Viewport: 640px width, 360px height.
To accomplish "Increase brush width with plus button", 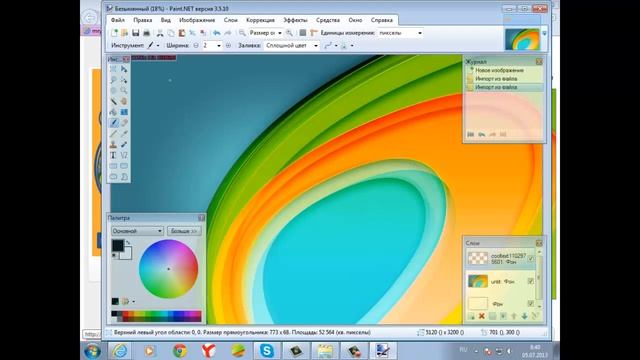I will pyautogui.click(x=229, y=46).
